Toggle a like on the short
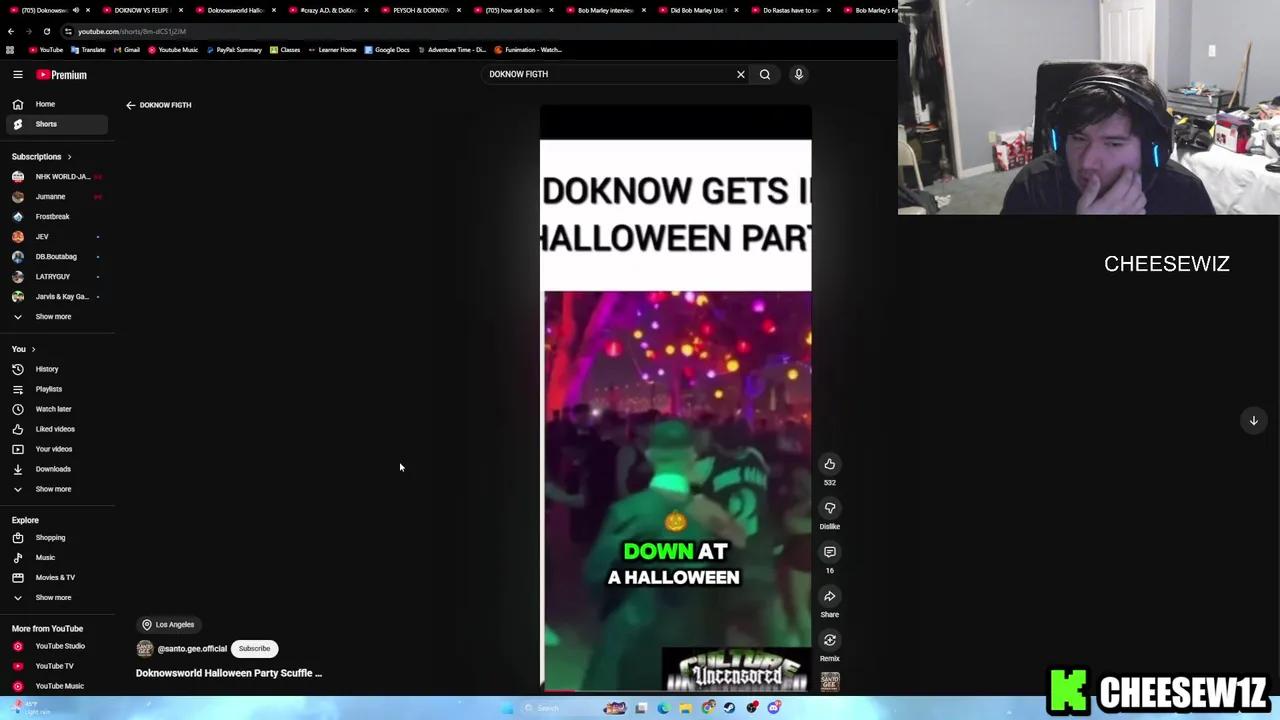 point(829,464)
